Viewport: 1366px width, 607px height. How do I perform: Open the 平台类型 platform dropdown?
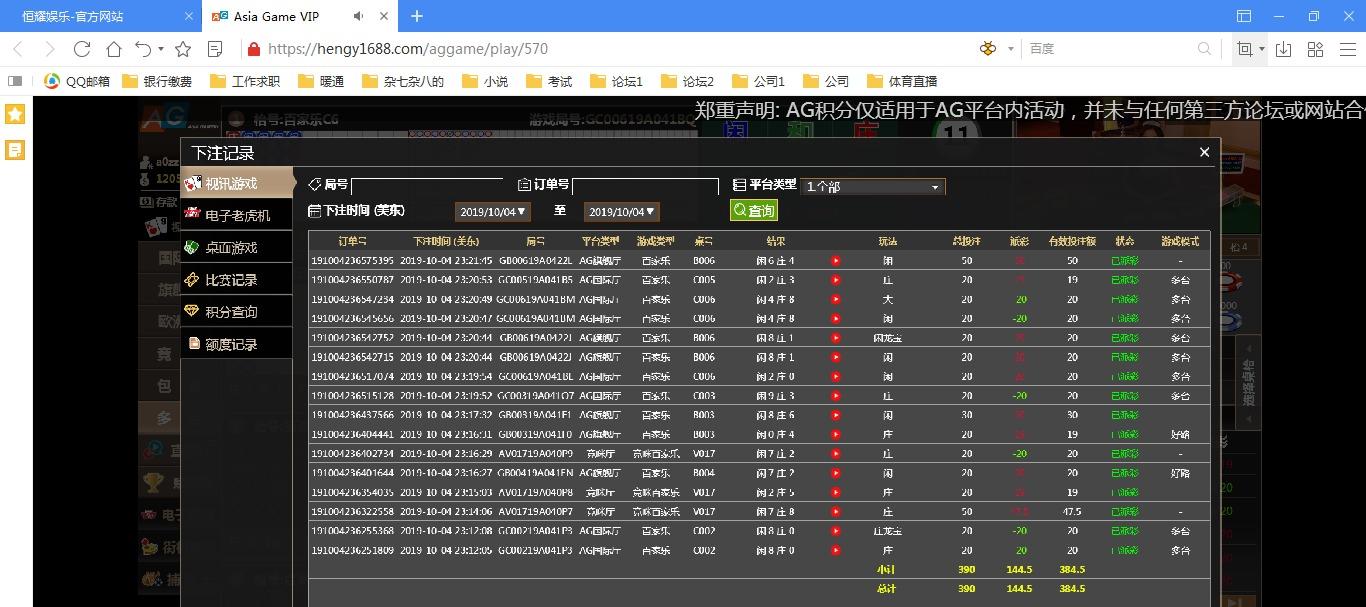(872, 187)
